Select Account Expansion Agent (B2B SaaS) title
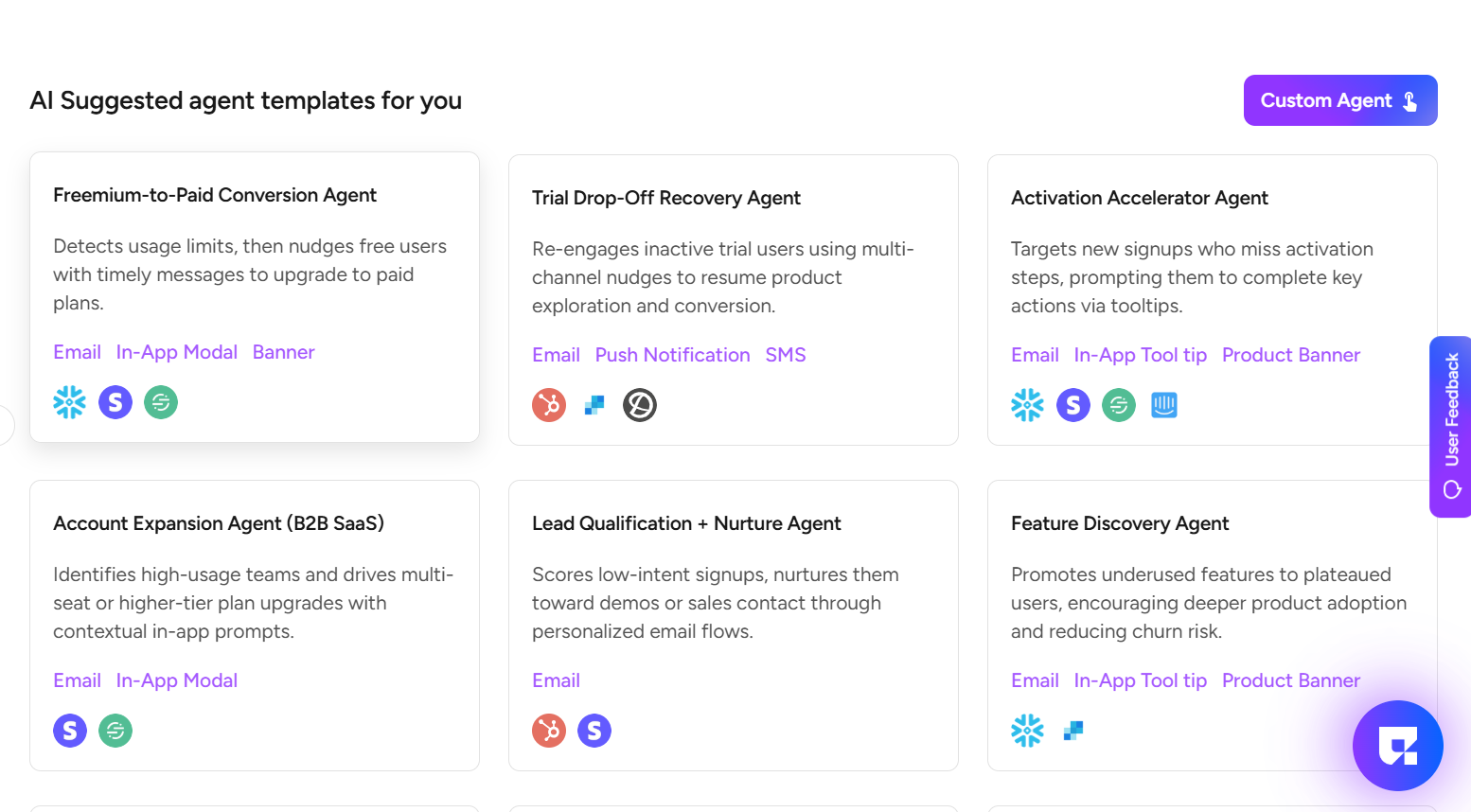1471x812 pixels. click(219, 523)
